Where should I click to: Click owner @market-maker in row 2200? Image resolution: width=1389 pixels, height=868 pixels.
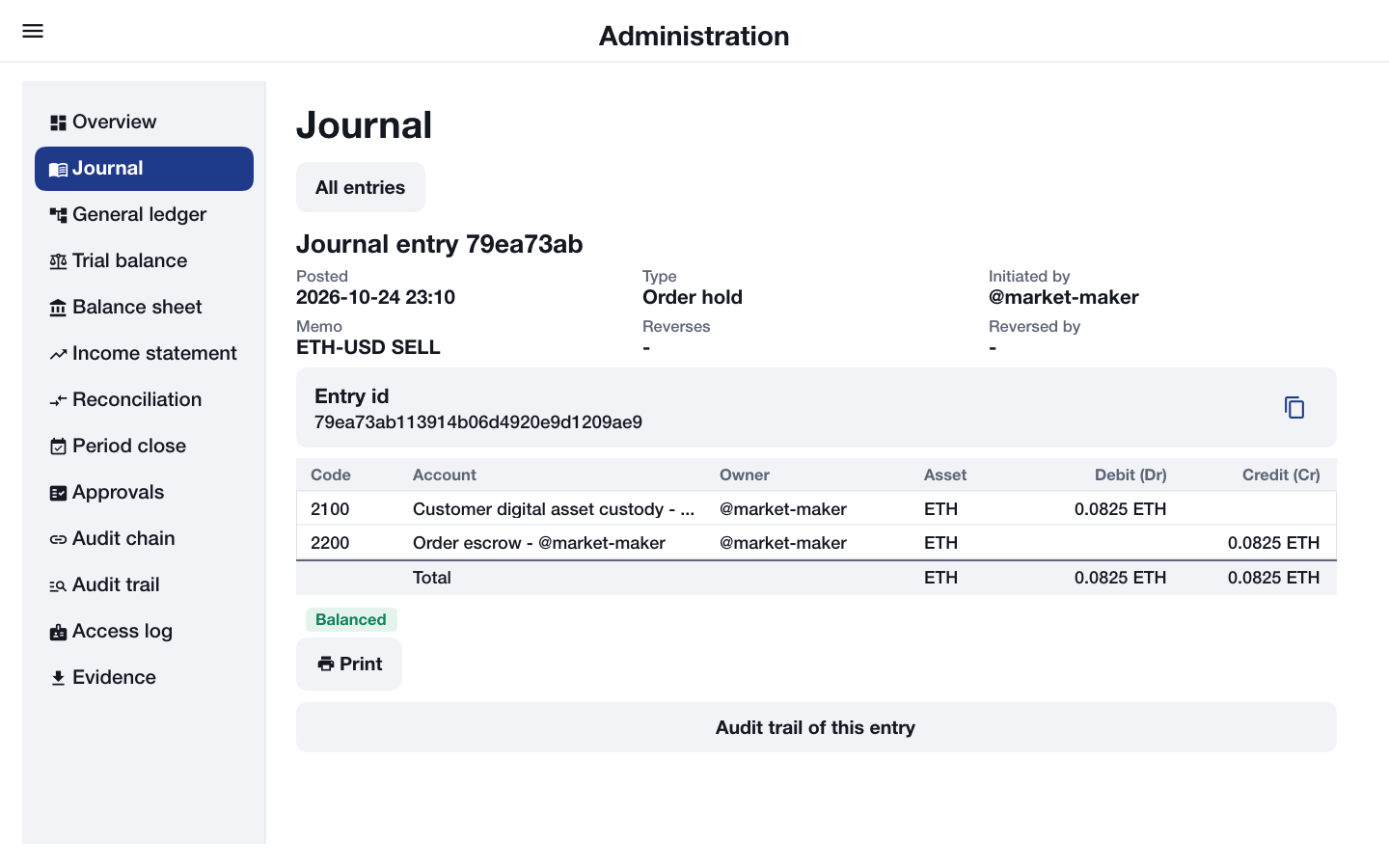point(783,543)
